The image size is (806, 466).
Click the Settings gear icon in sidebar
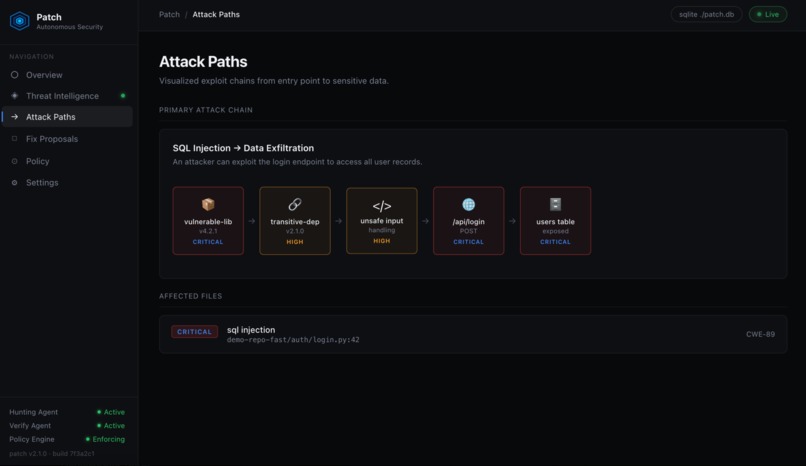14,182
